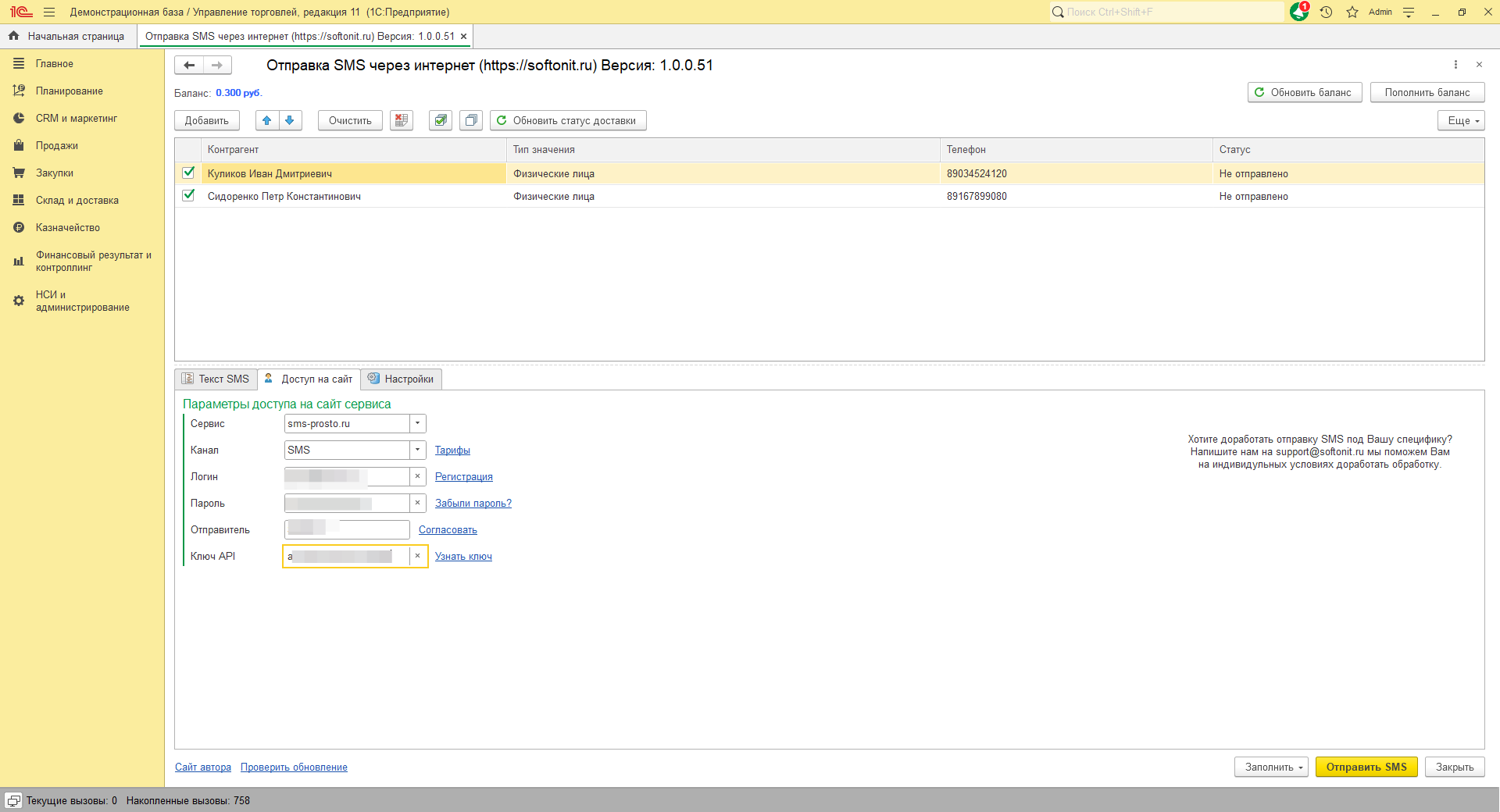Uncheck the Куликов Иван Дмитриевич checkbox
This screenshot has height=812, width=1500.
point(188,173)
